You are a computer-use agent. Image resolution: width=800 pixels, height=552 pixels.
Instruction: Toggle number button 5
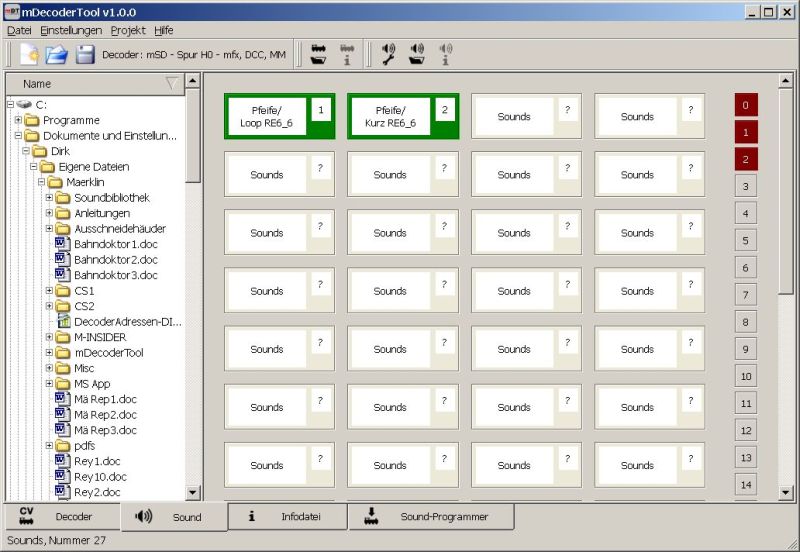point(745,240)
